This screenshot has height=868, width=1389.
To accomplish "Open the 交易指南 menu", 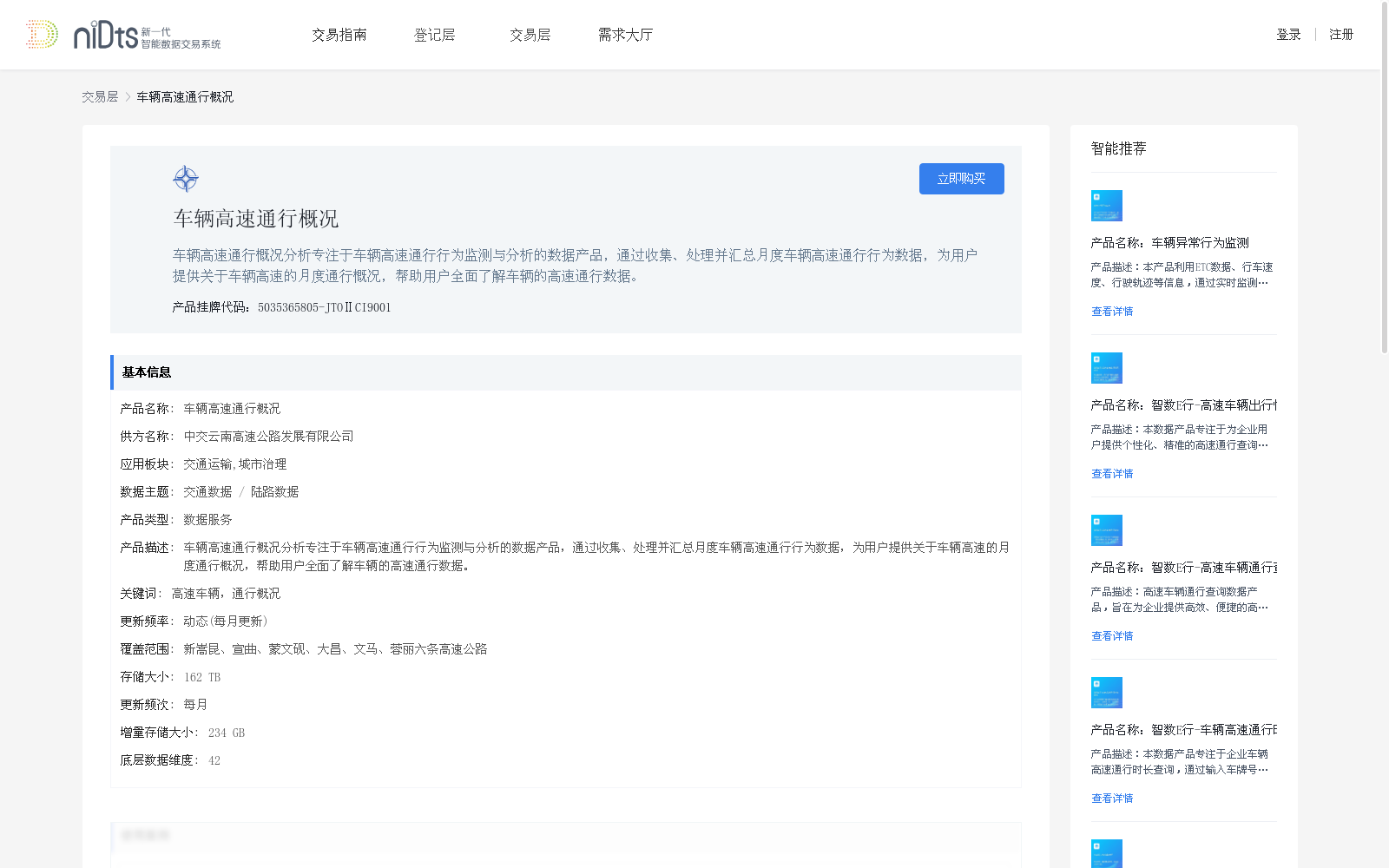I will click(339, 35).
